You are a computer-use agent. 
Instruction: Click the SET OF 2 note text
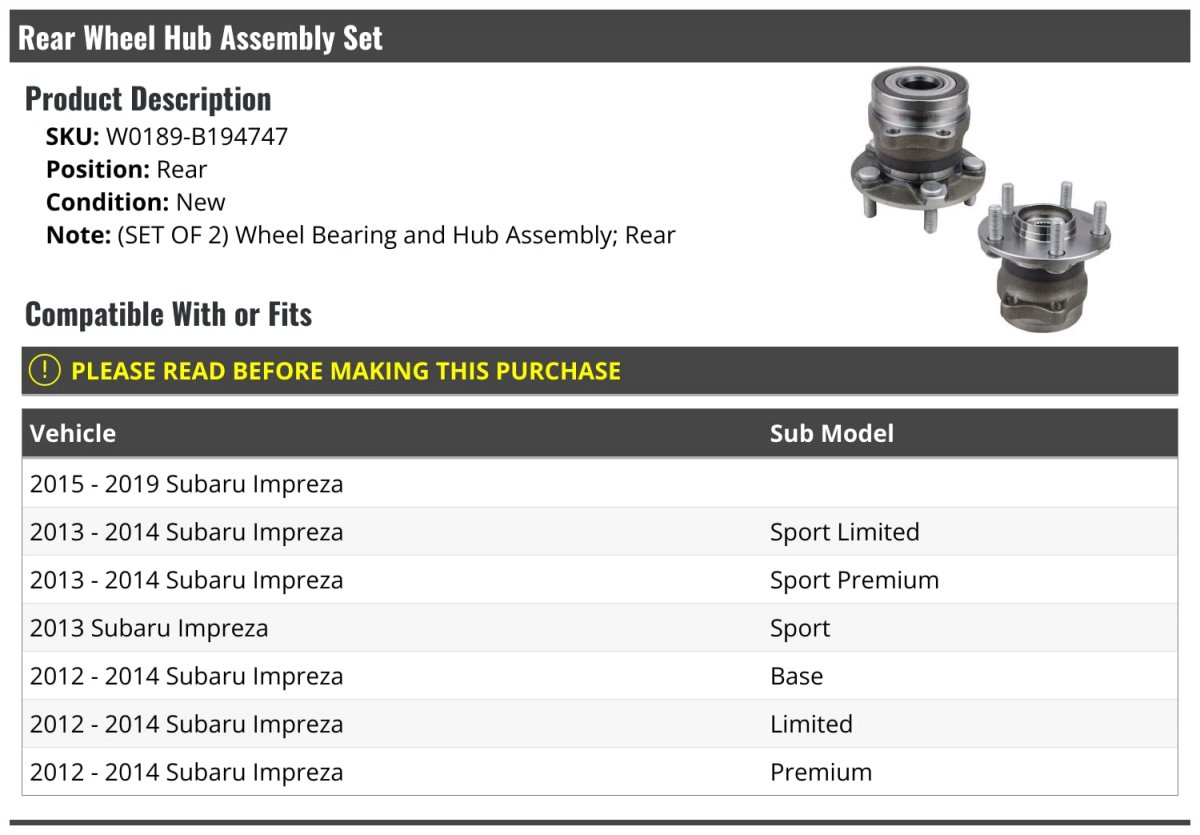pos(360,236)
